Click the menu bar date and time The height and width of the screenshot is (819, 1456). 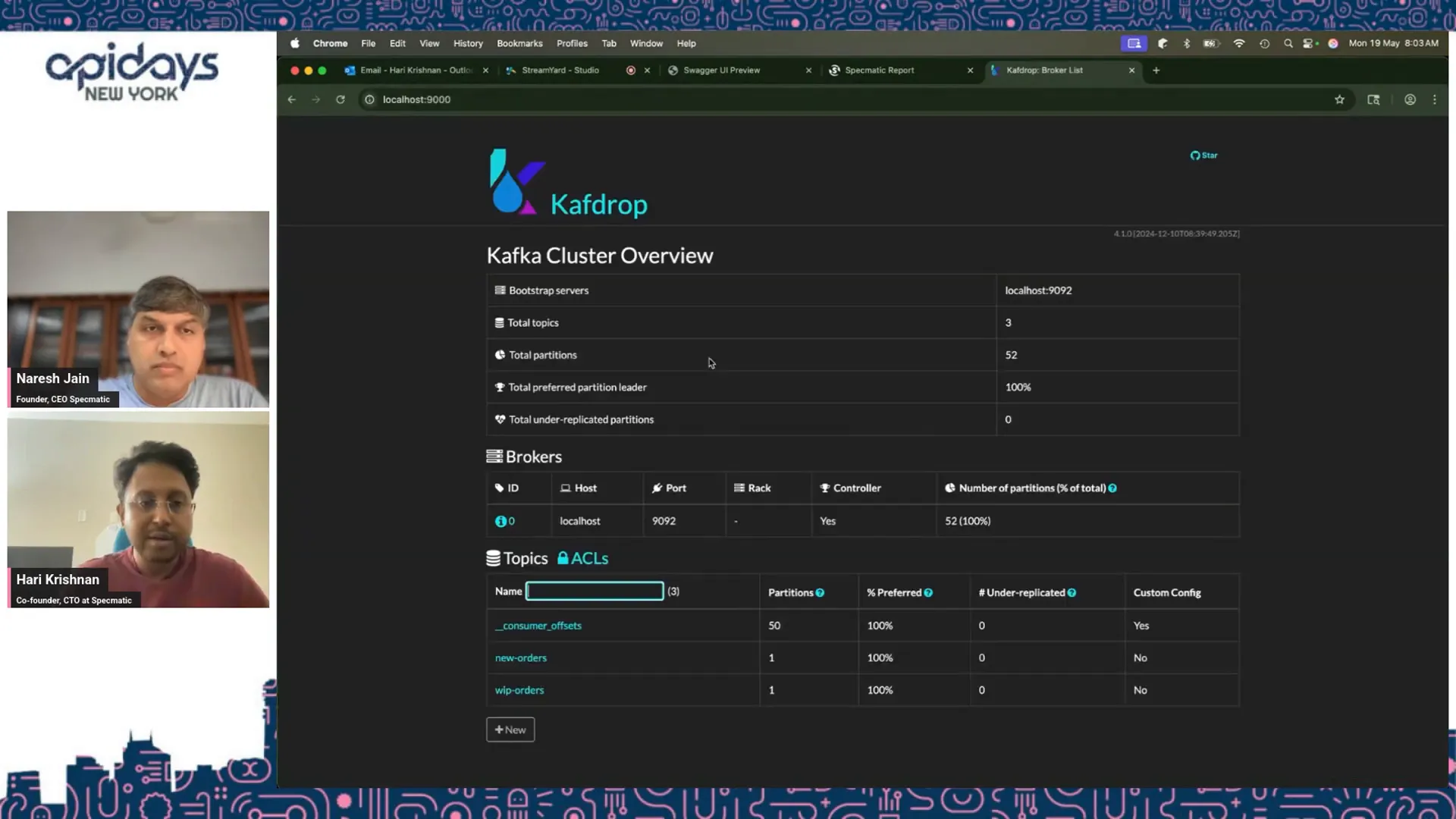(1393, 43)
